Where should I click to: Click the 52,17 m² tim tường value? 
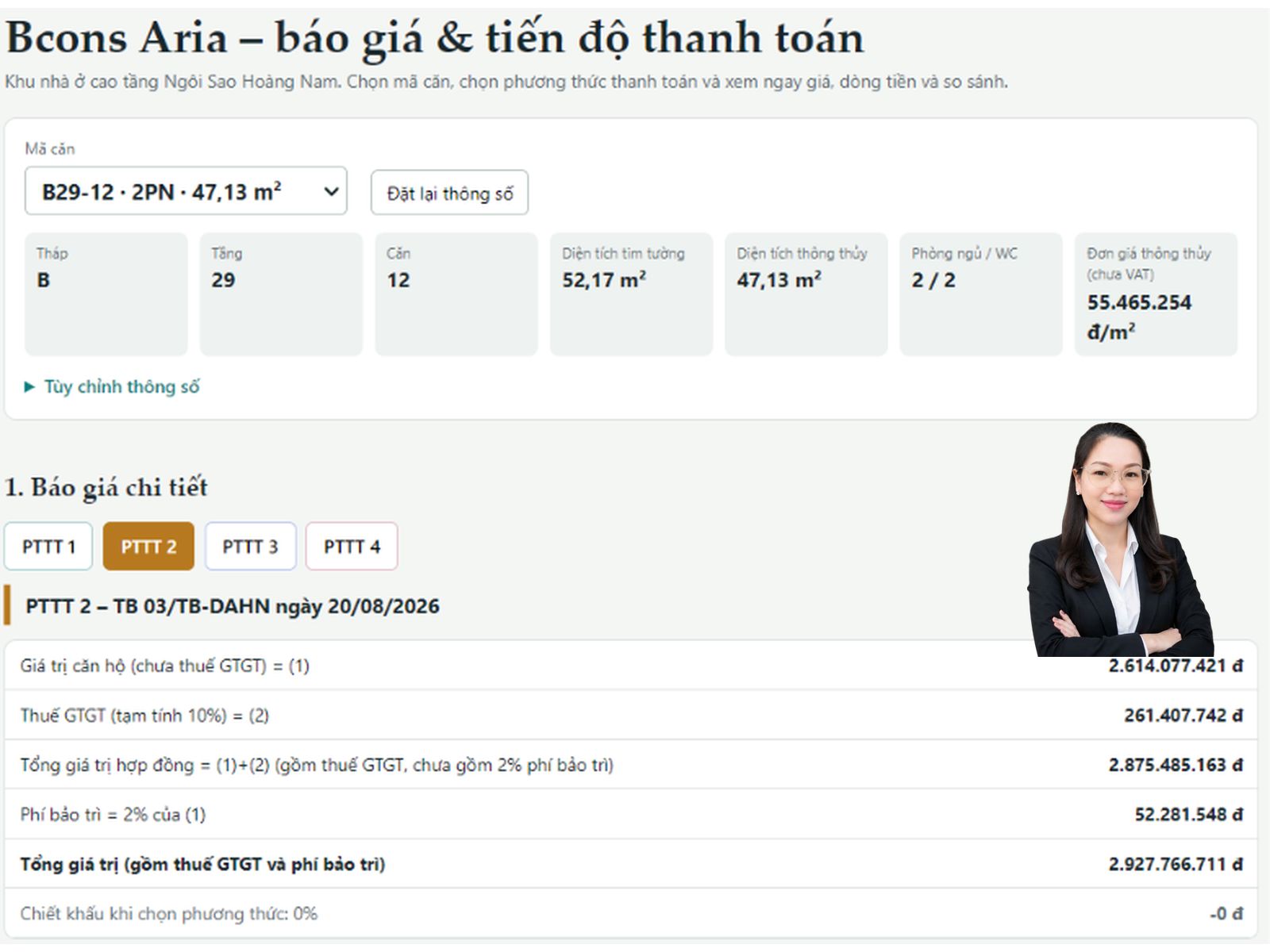(x=604, y=280)
